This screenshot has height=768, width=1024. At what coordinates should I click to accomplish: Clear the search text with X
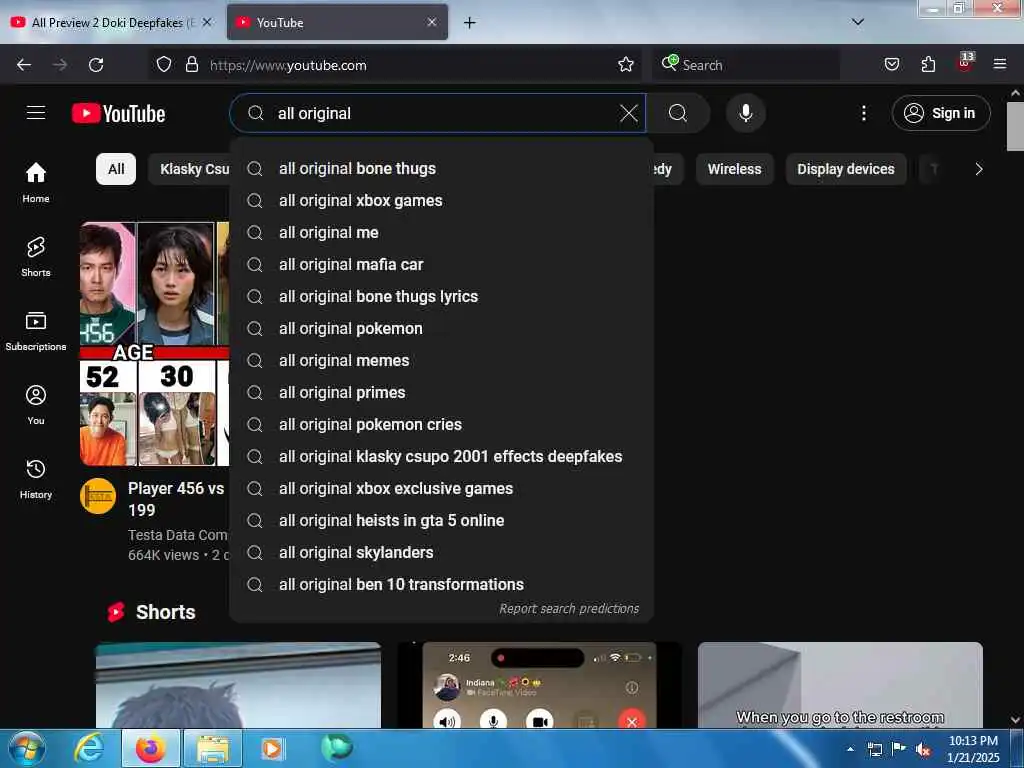coord(629,114)
